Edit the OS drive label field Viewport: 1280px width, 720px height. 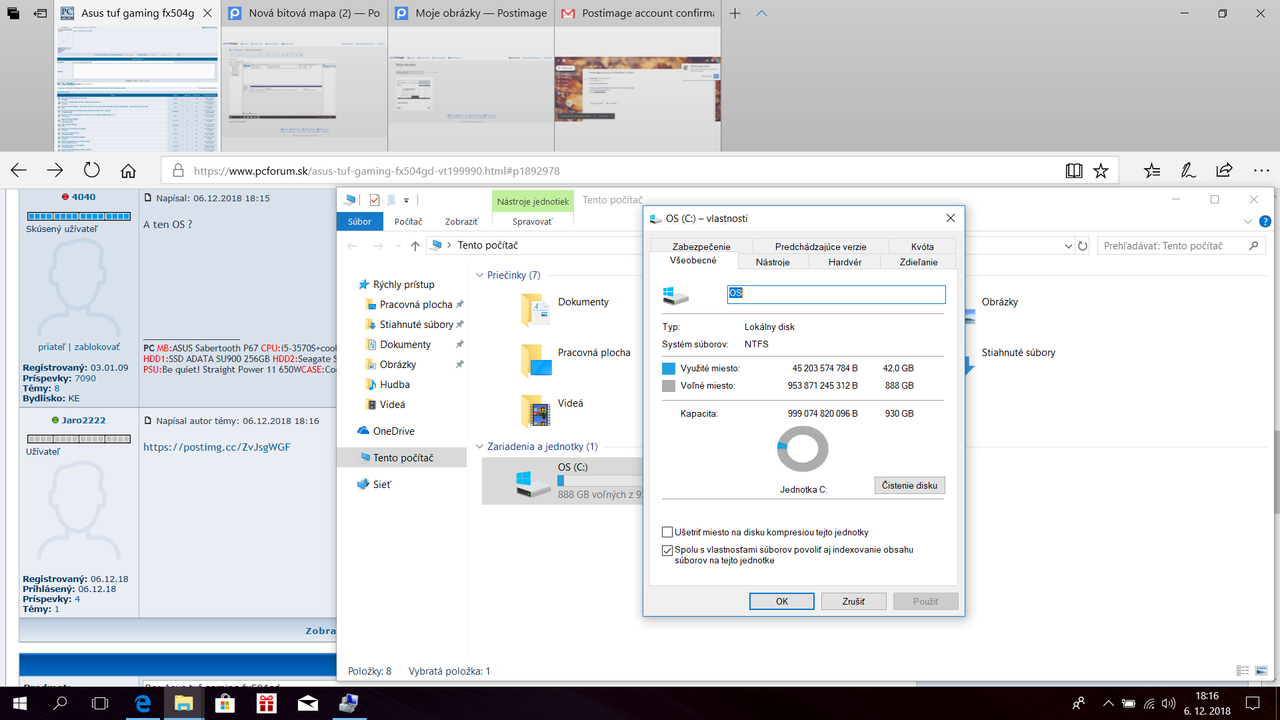tap(836, 294)
